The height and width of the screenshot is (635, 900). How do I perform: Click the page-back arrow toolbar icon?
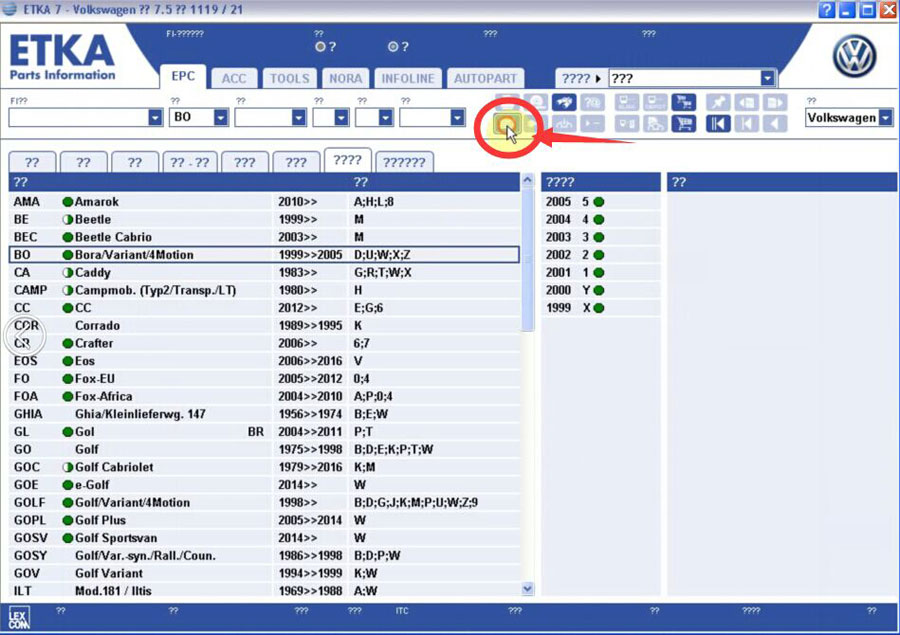746,102
